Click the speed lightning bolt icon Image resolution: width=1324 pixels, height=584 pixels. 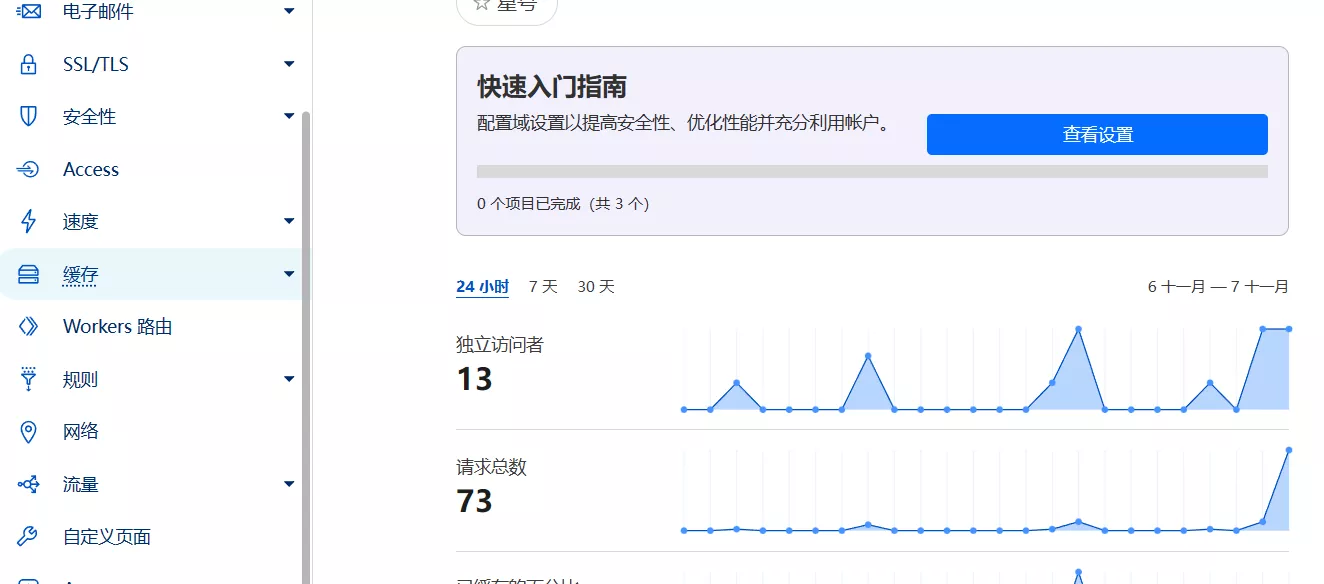28,221
